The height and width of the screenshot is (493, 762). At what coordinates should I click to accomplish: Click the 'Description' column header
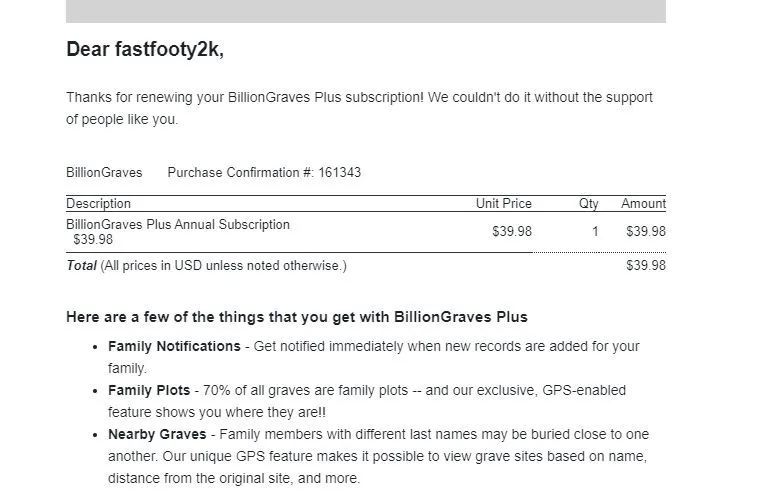tap(98, 204)
